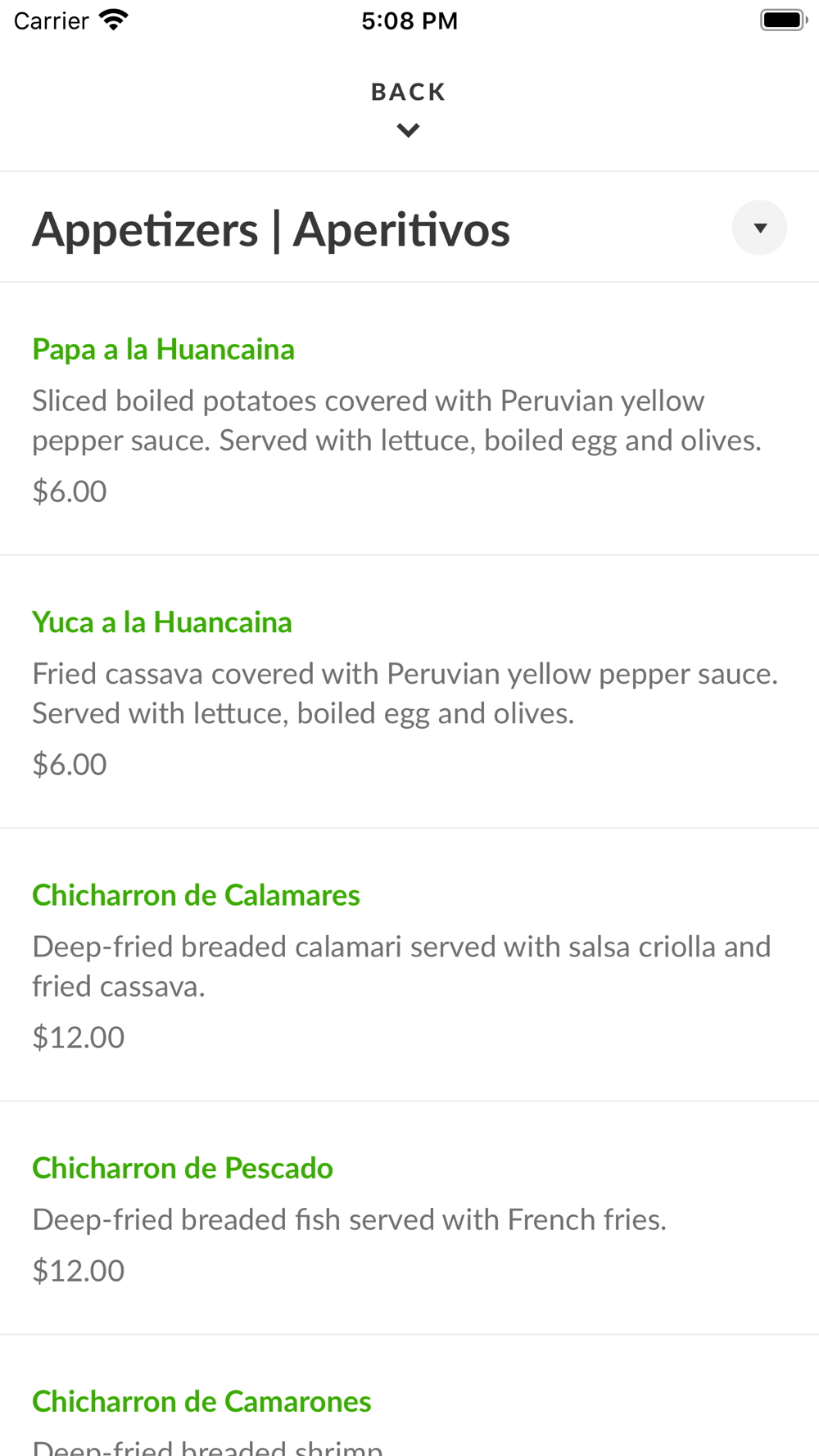Choose Chicharron de Pescado dish
819x1456 pixels.
[x=183, y=1168]
